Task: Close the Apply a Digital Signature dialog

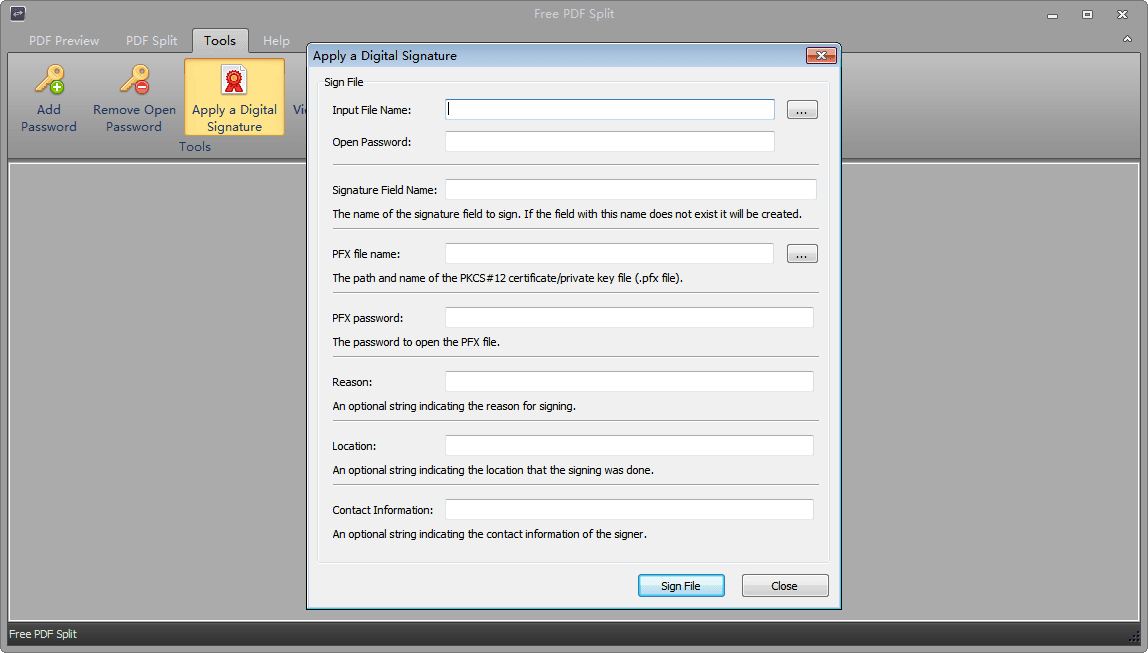Action: [x=821, y=56]
